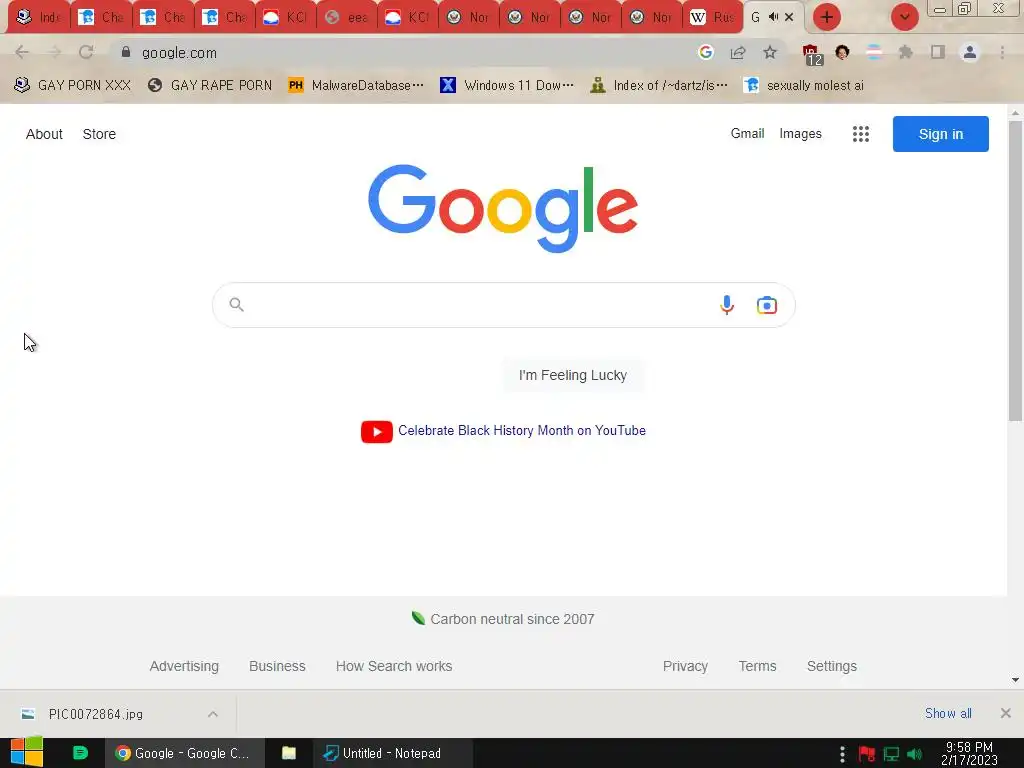Adjust volume from the tray speaker icon
Viewport: 1024px width, 768px height.
point(914,754)
